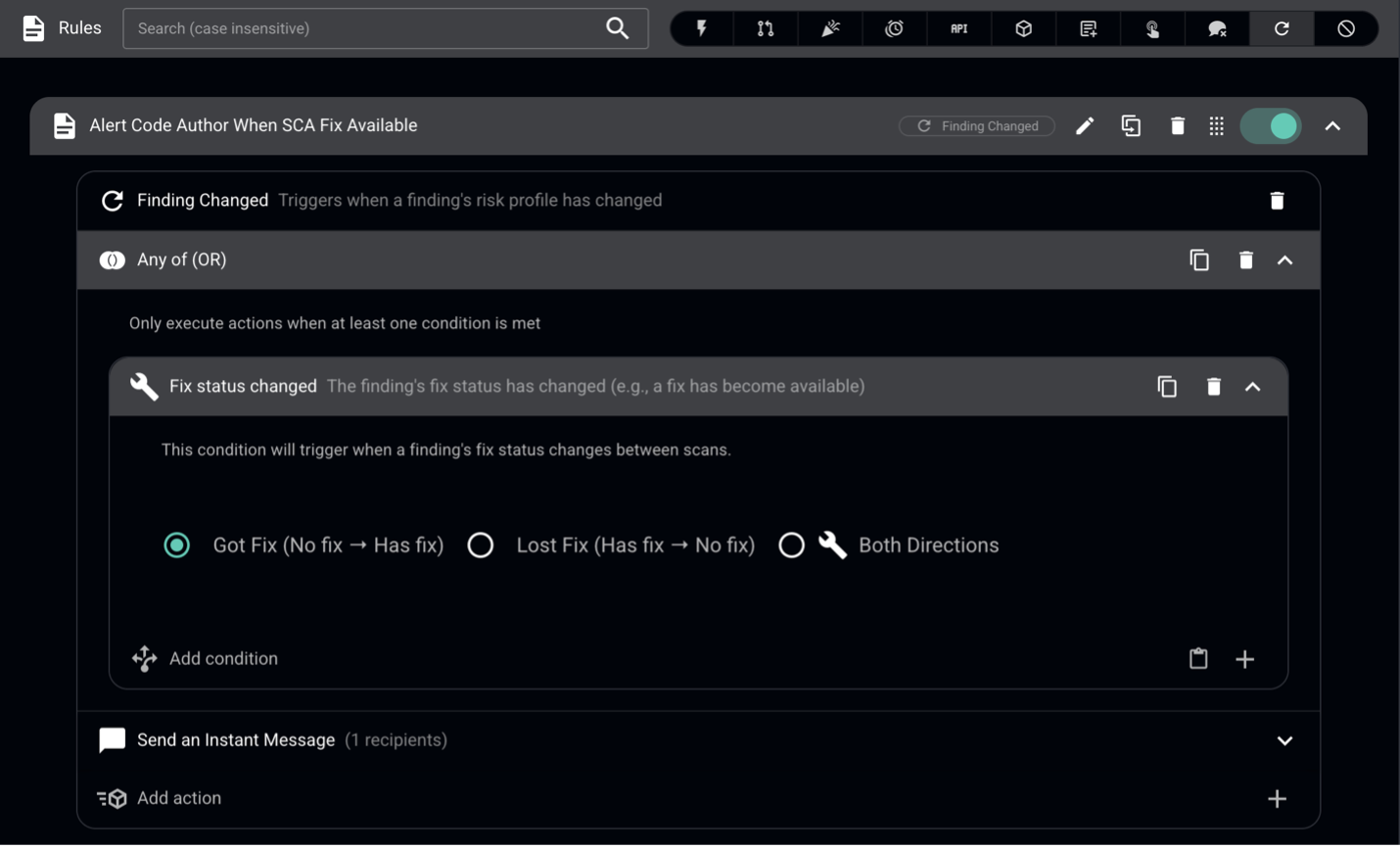This screenshot has width=1400, height=849.
Task: Click the Rules header label
Action: [80, 28]
